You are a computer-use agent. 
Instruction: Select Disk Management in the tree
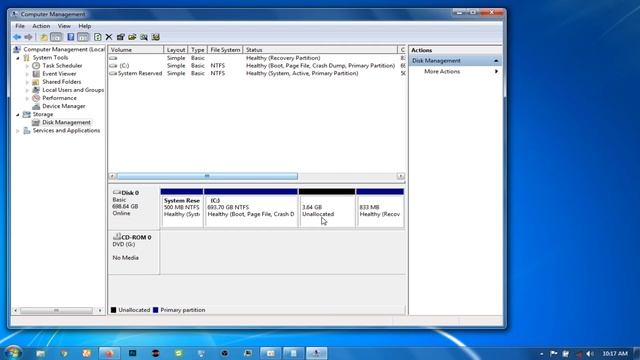tap(66, 122)
